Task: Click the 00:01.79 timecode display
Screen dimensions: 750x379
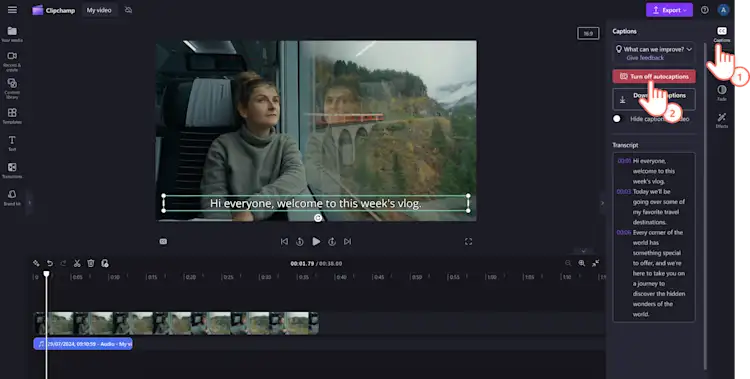Action: coord(301,264)
